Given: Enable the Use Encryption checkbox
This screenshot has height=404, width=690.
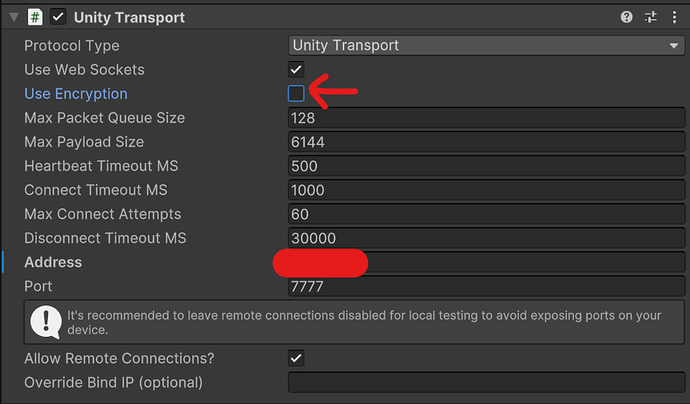Looking at the screenshot, I should 296,93.
